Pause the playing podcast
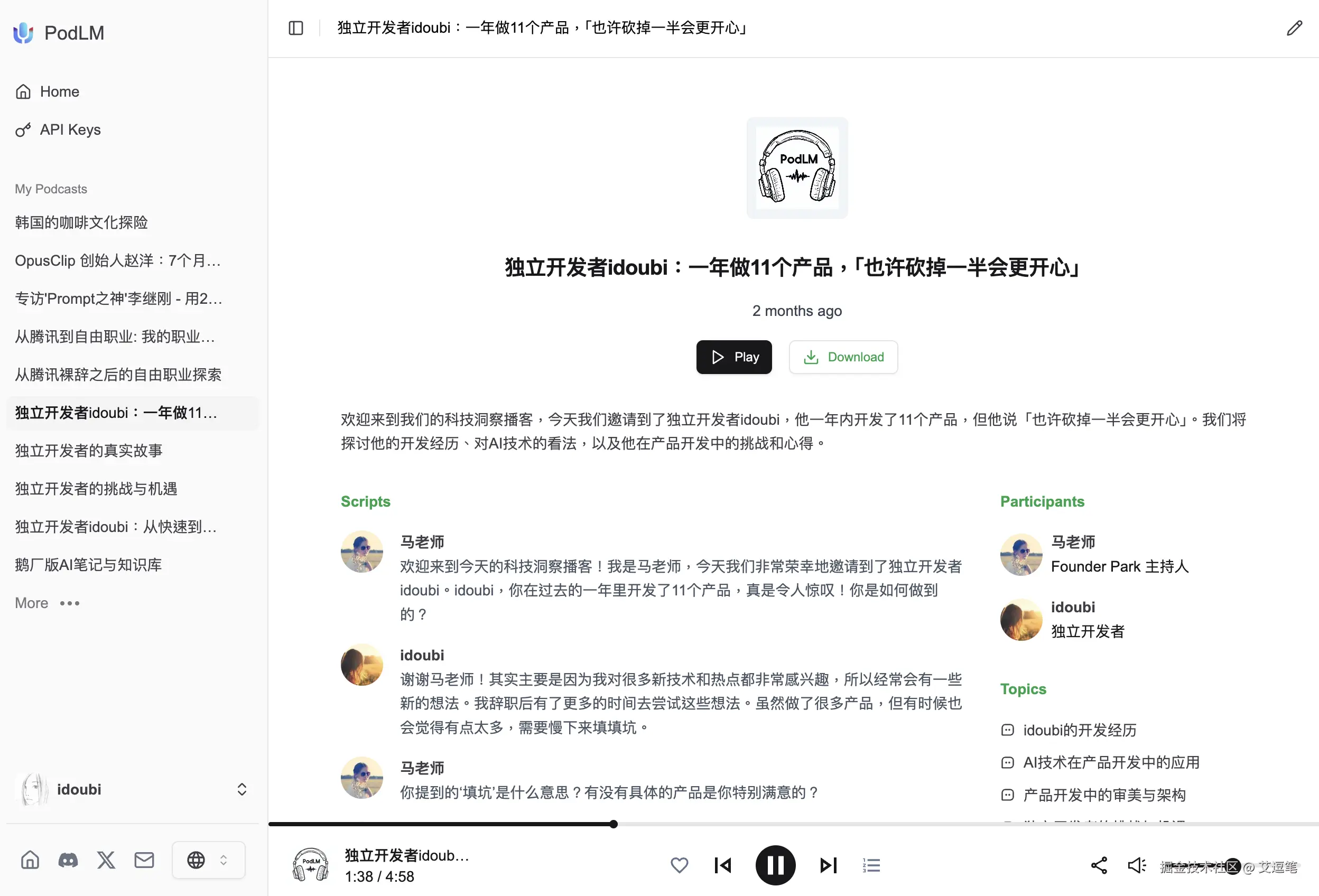The width and height of the screenshot is (1319, 896). point(775,865)
